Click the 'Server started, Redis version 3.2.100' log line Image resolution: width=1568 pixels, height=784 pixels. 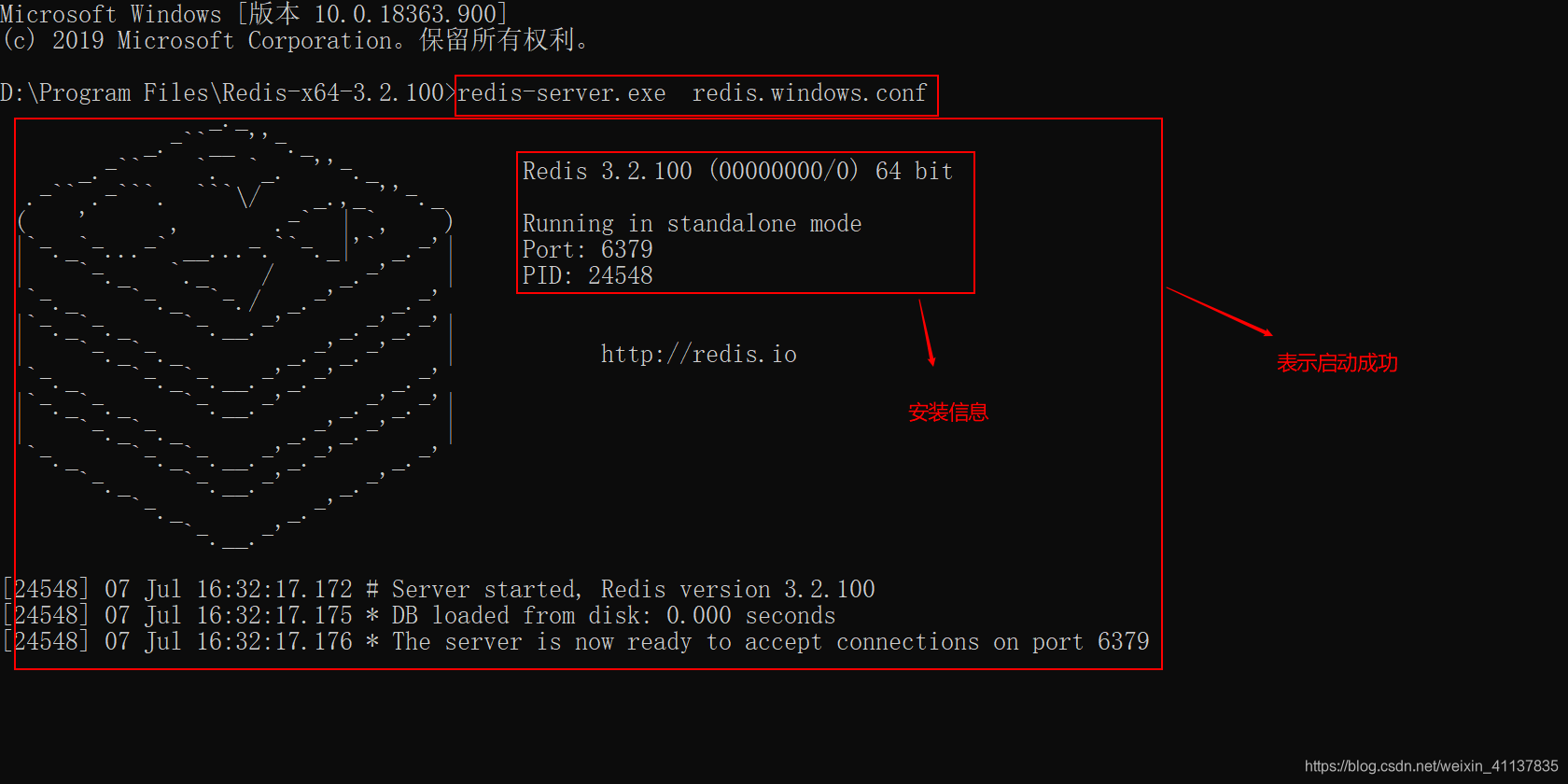click(x=439, y=589)
